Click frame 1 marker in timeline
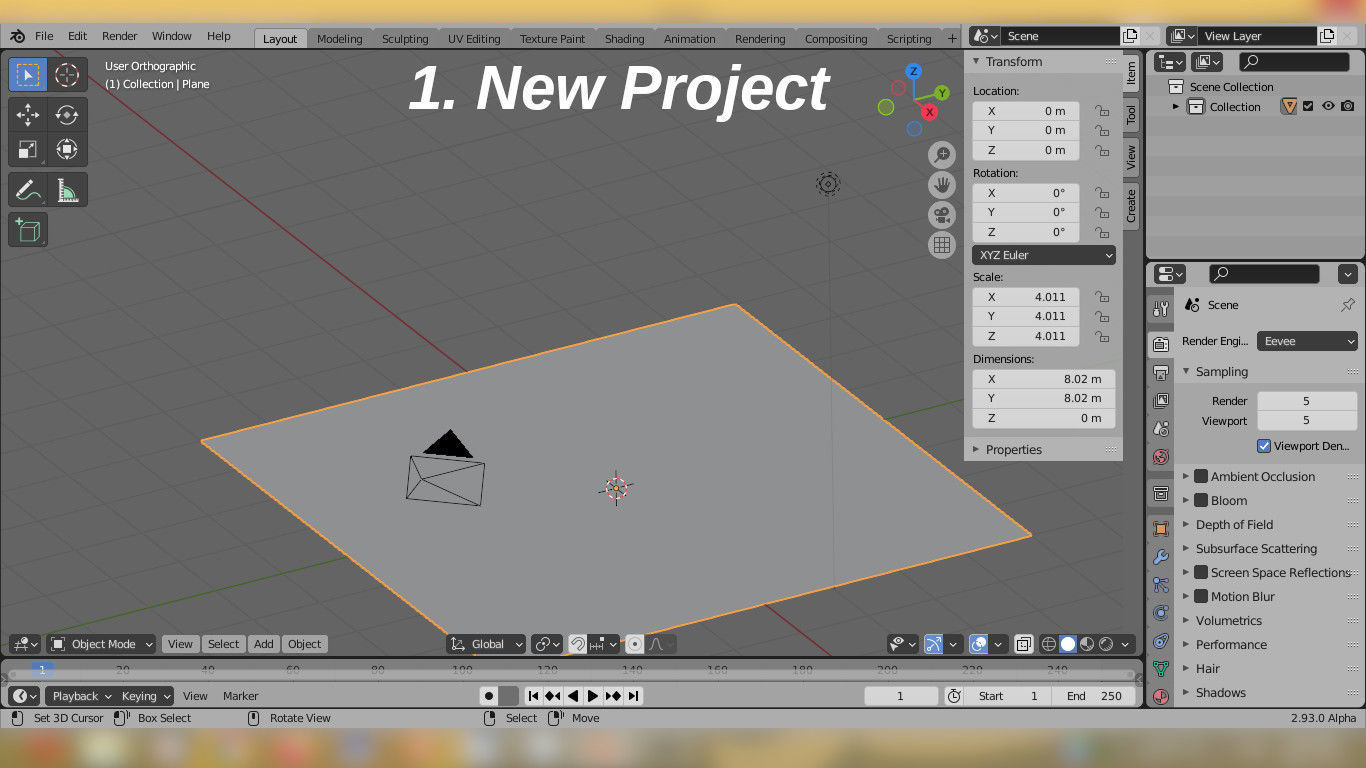 click(x=42, y=670)
